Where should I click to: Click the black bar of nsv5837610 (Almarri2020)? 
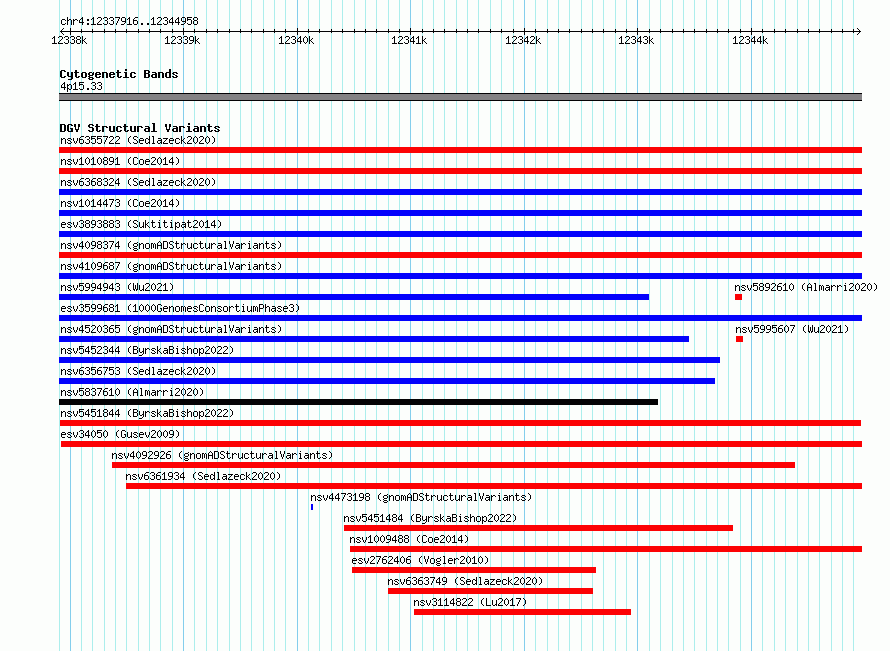click(359, 402)
